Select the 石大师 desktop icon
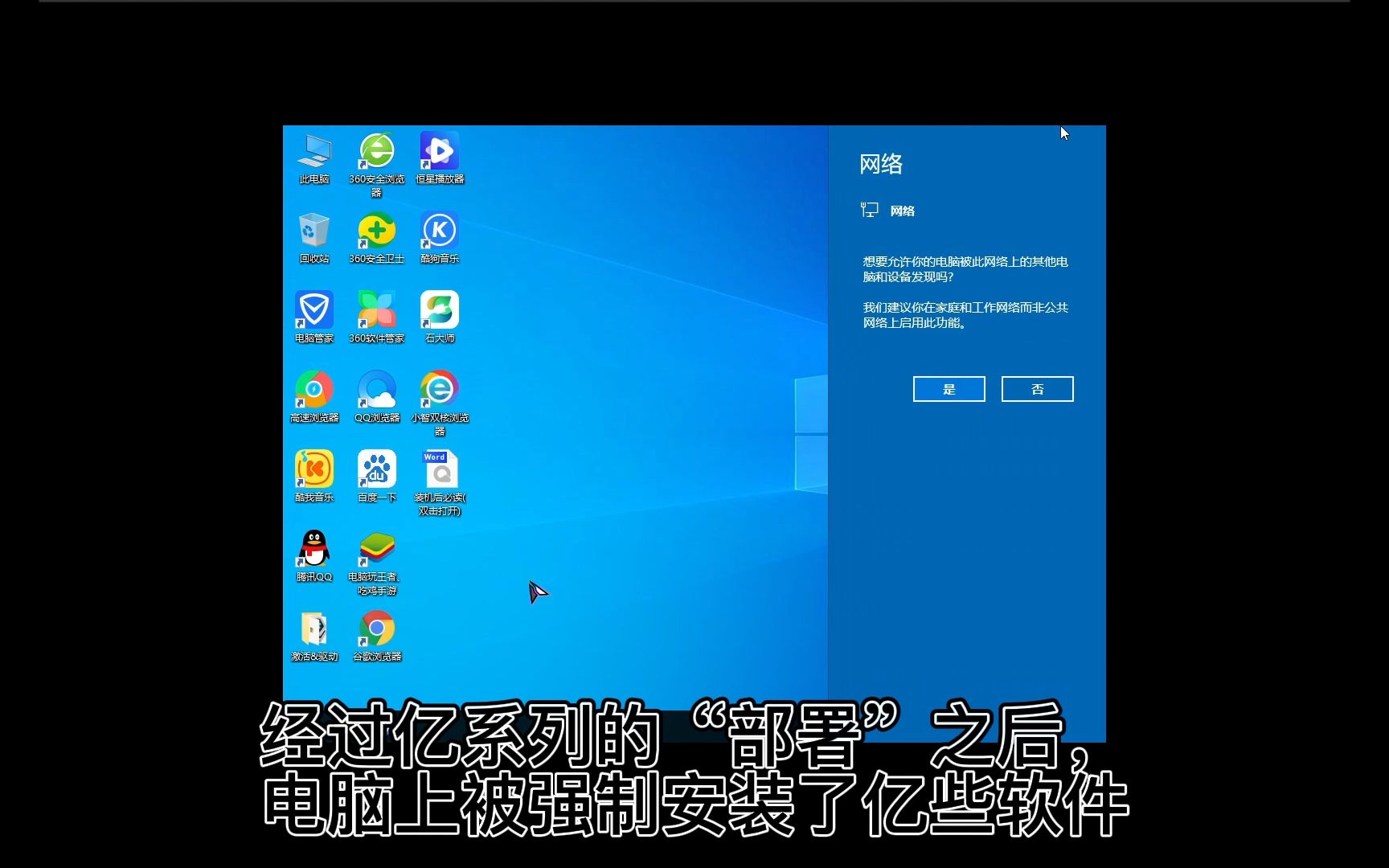The image size is (1389, 868). click(x=440, y=318)
